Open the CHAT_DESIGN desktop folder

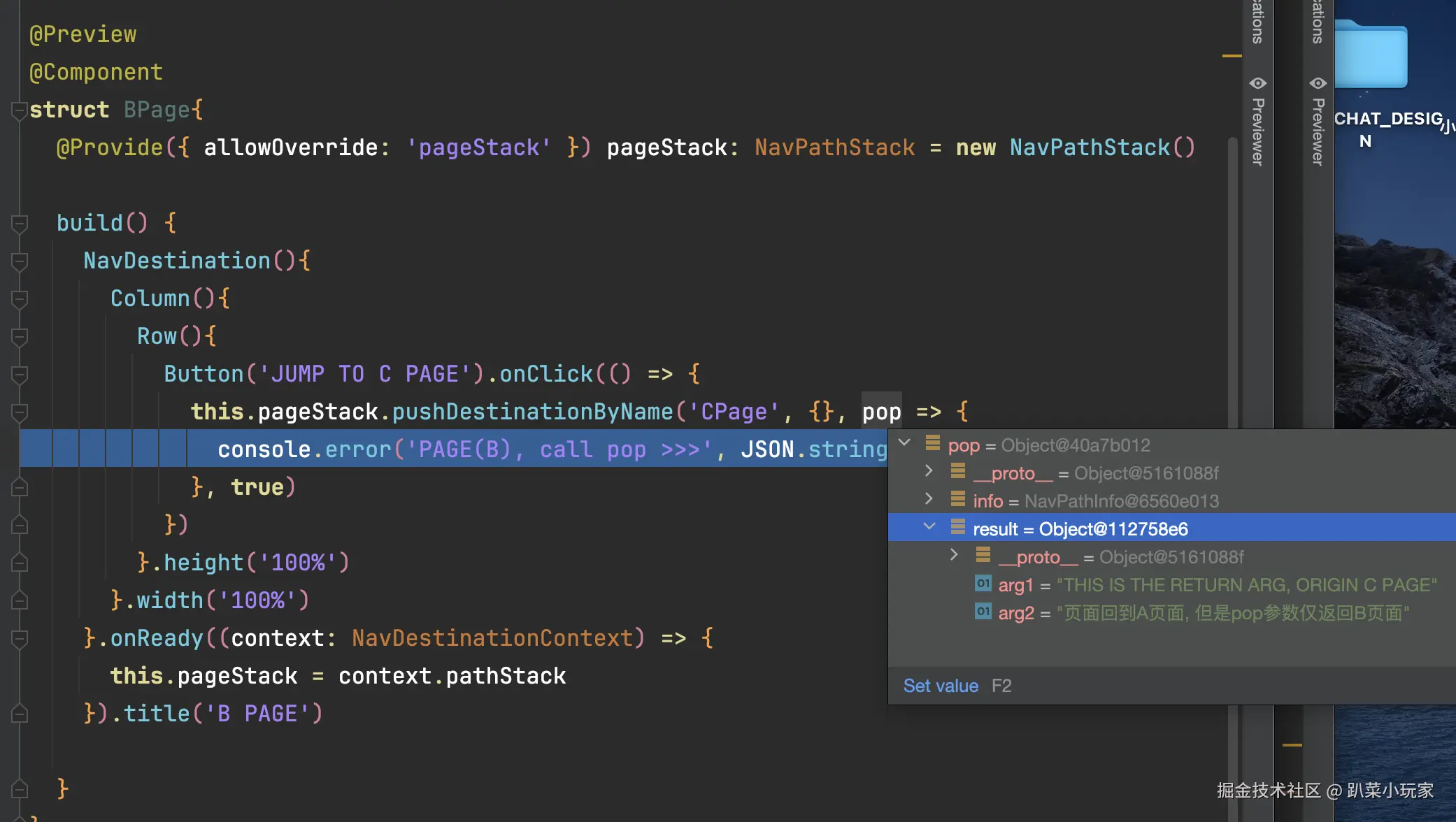(x=1370, y=56)
